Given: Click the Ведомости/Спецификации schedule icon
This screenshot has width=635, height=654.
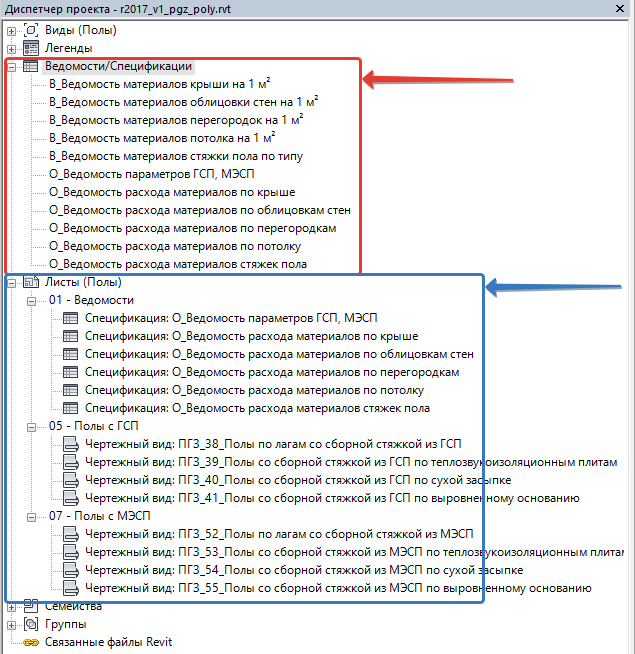Looking at the screenshot, I should point(30,67).
